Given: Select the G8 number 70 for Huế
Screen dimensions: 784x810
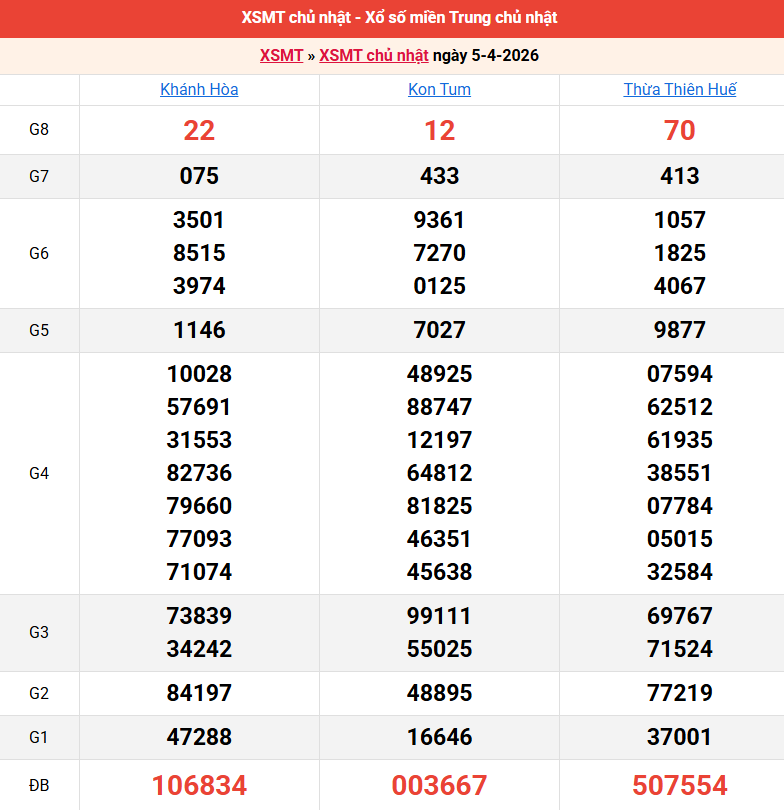Looking at the screenshot, I should 680,131.
